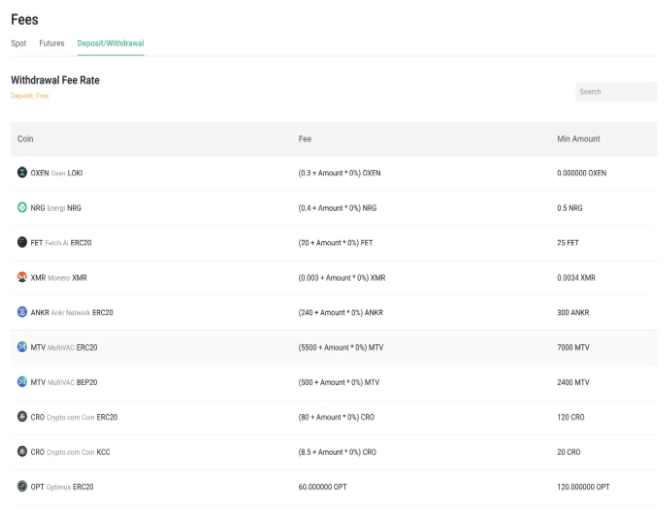Click the XMR Monero coin icon

22,277
